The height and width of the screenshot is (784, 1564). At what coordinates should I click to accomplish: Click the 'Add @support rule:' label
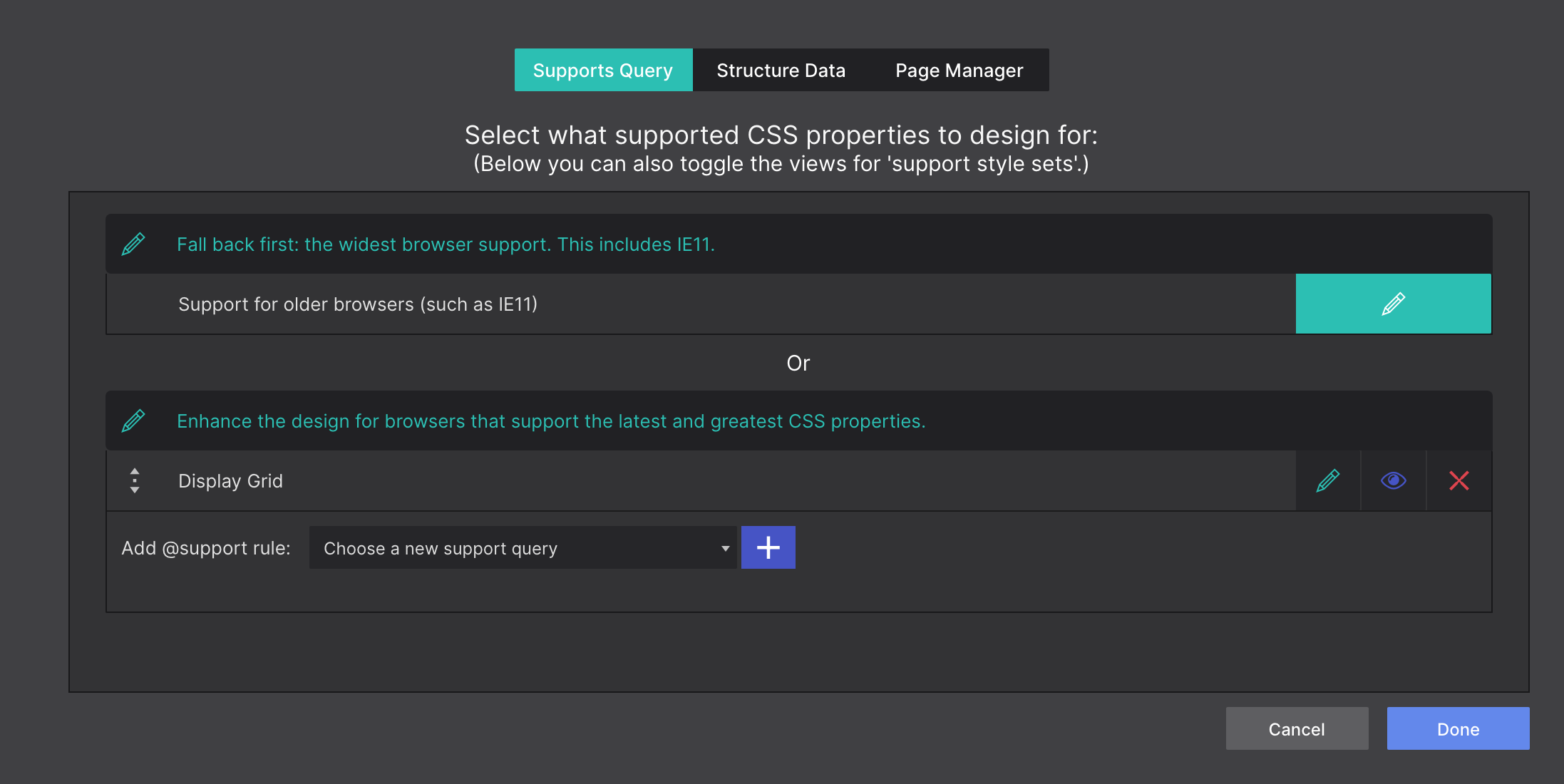[206, 548]
